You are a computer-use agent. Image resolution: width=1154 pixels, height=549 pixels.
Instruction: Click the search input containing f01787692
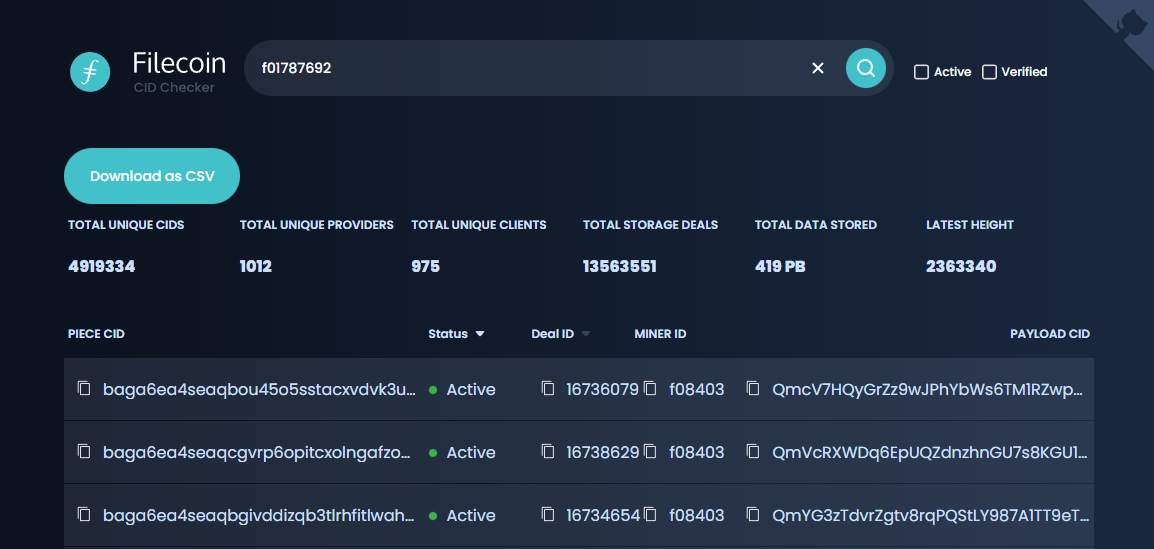pos(520,68)
